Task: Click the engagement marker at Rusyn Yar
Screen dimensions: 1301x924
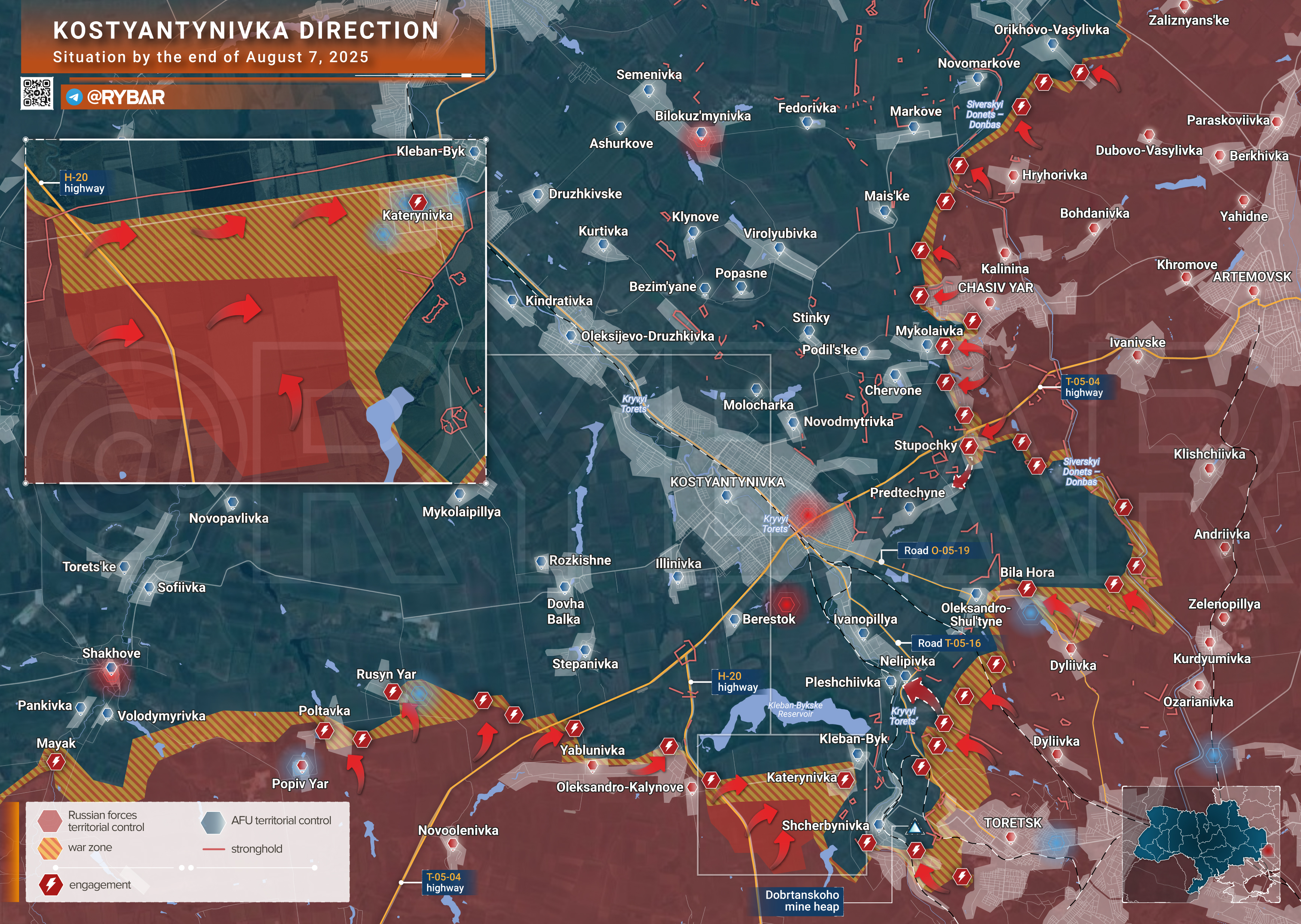Action: (392, 692)
